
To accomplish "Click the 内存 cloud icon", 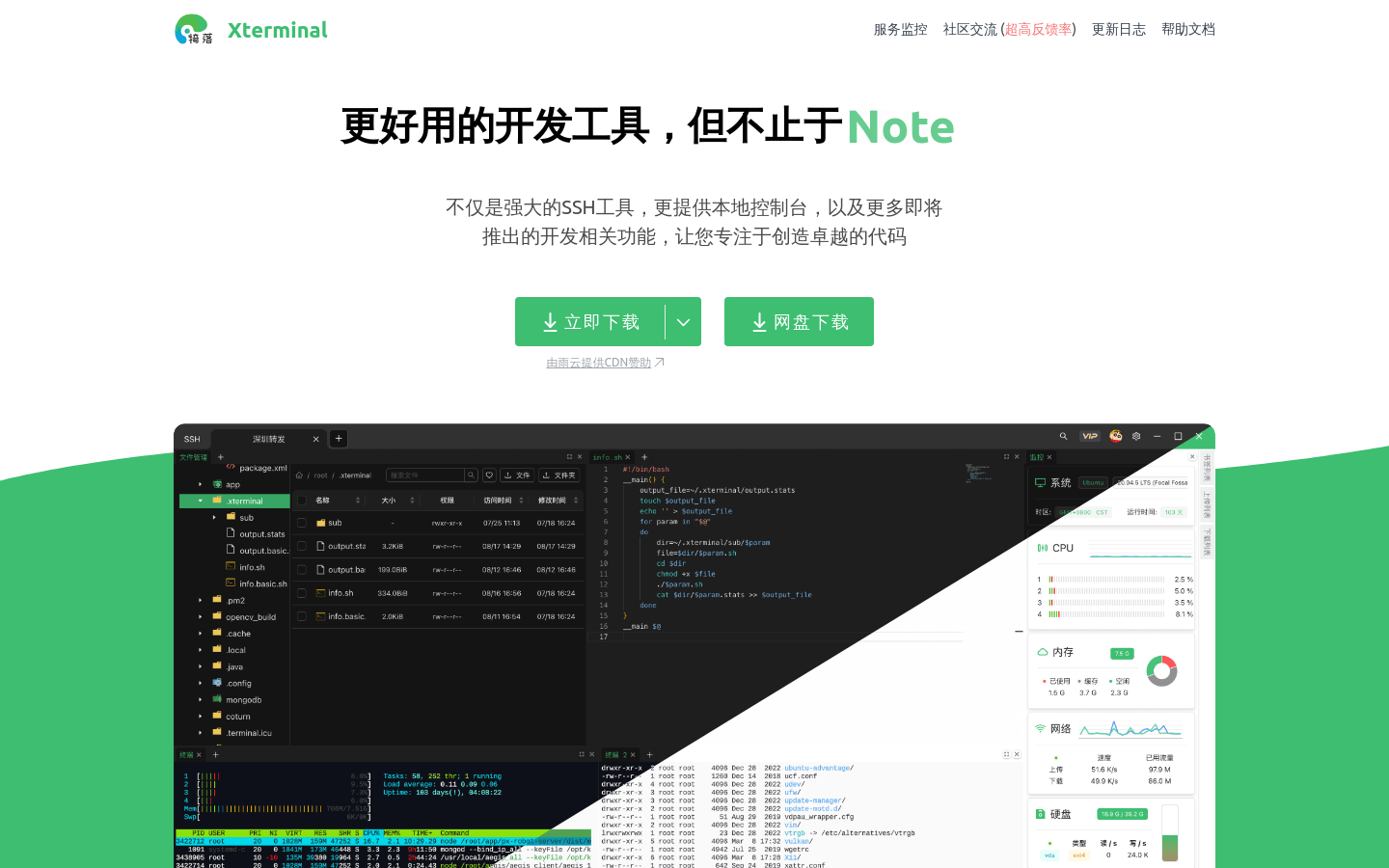I will 1043,652.
